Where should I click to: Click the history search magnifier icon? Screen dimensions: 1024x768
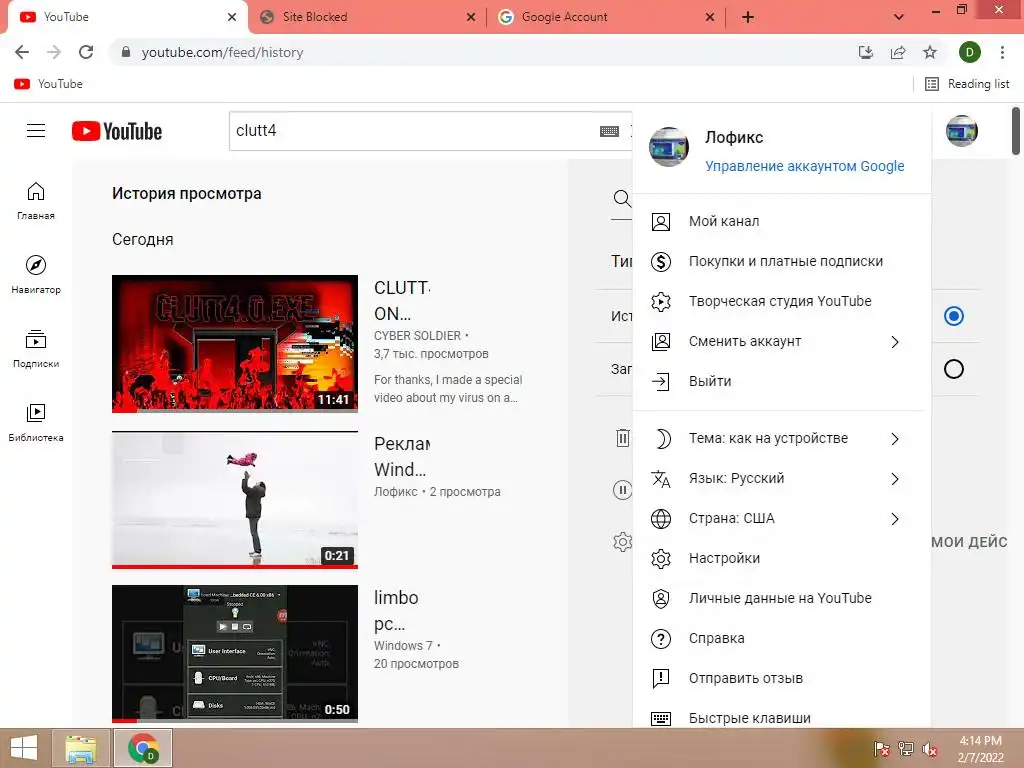622,199
